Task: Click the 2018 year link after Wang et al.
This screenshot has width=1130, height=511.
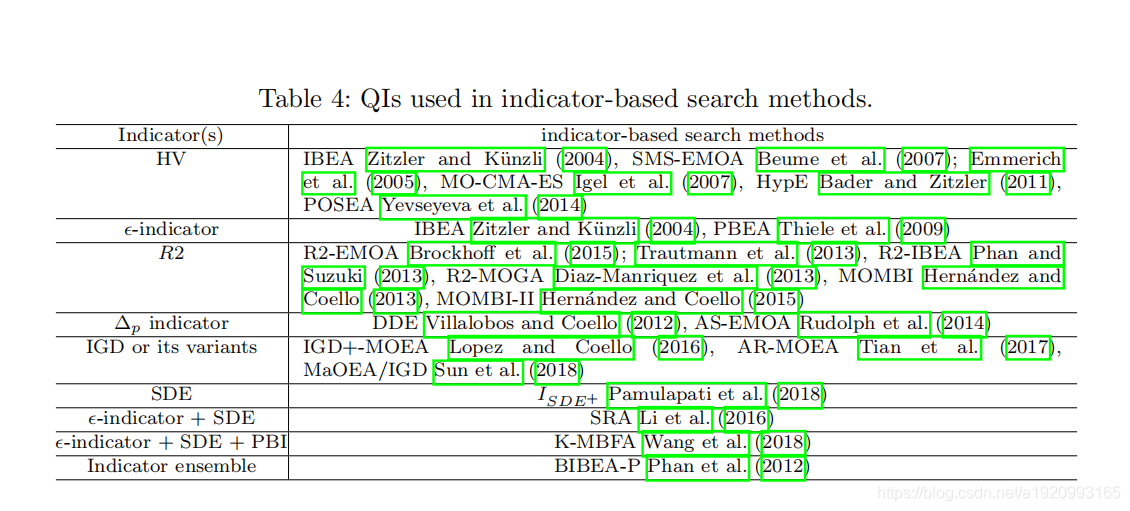Action: point(783,443)
